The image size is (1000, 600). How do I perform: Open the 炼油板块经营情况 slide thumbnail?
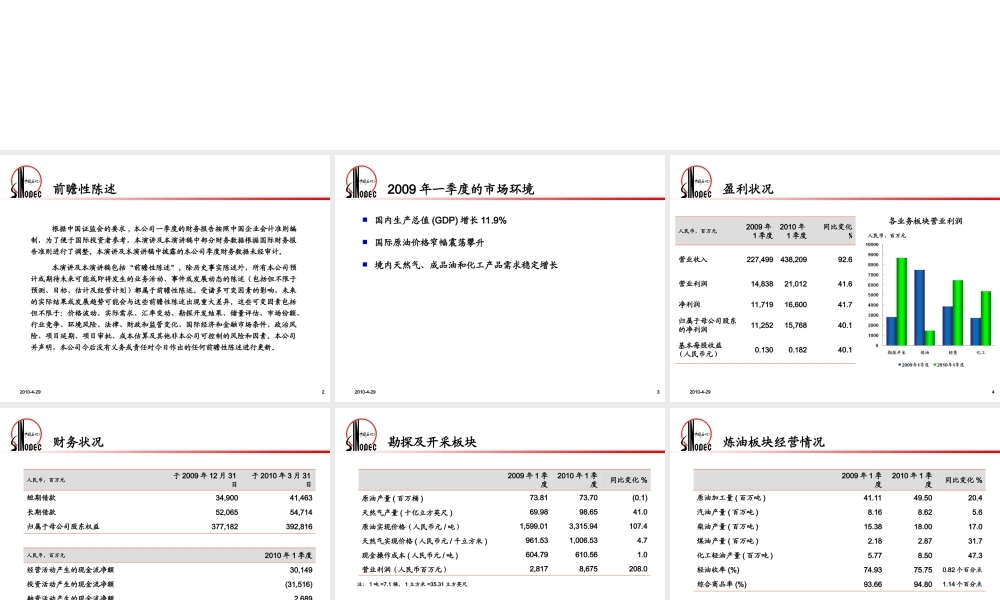click(x=835, y=504)
